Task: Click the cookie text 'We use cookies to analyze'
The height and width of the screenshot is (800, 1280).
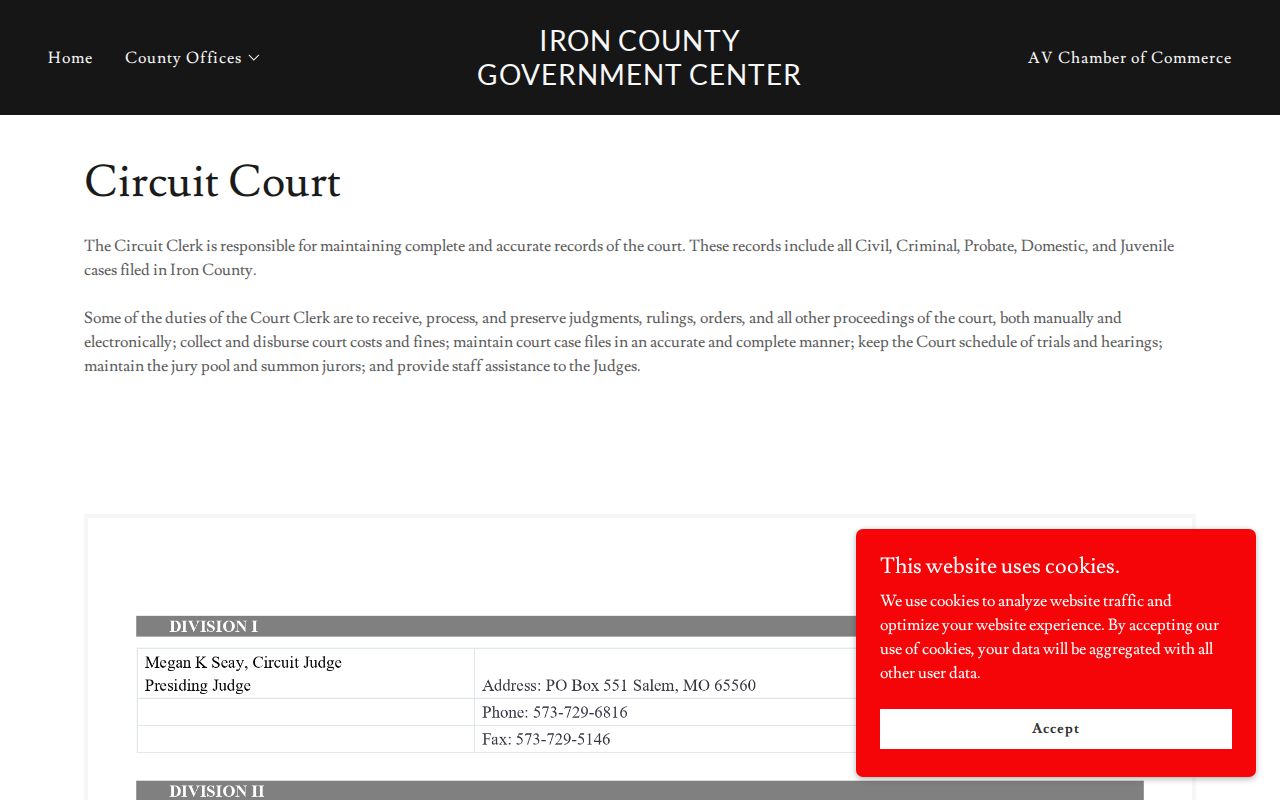Action: click(1050, 637)
